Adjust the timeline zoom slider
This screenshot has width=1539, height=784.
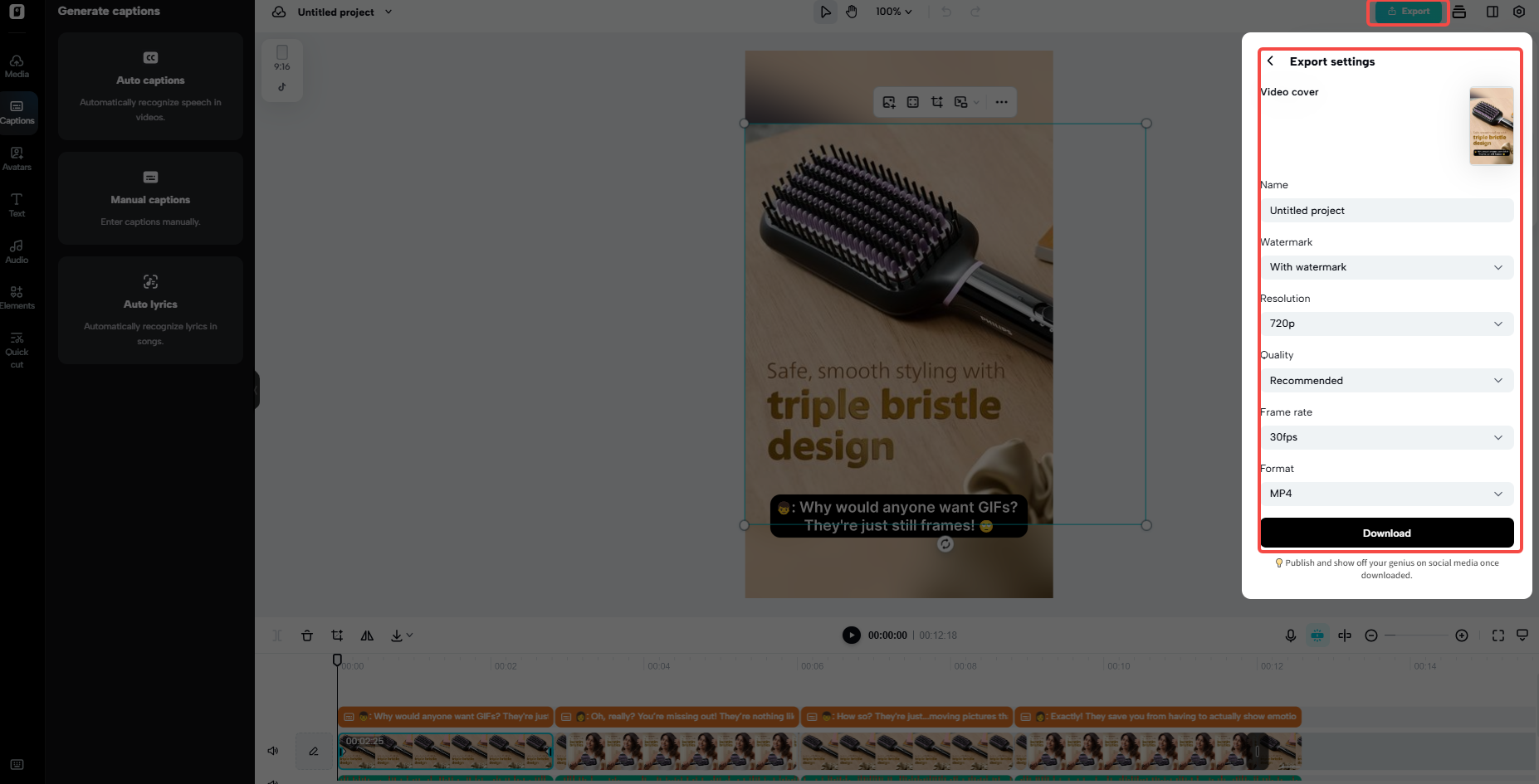(1416, 635)
